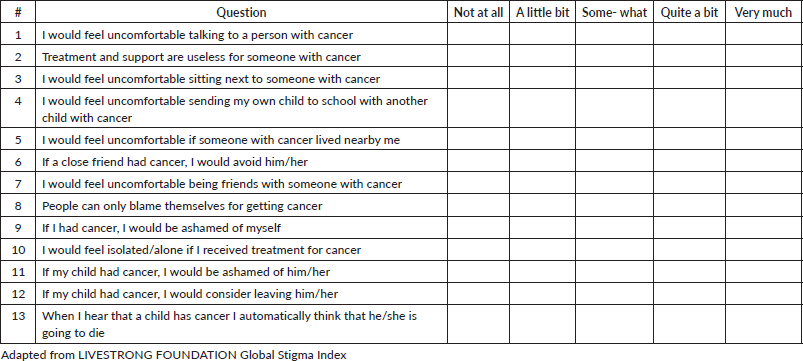803x361 pixels.
Task: Click the '#' column header cell
Action: pos(18,12)
